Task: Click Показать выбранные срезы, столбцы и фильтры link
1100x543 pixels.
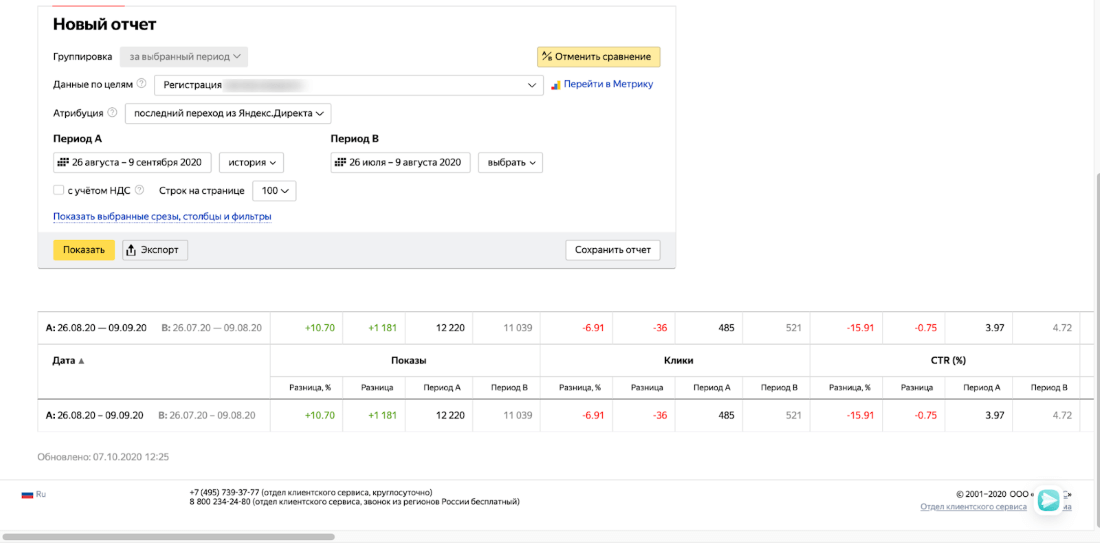Action: point(162,217)
